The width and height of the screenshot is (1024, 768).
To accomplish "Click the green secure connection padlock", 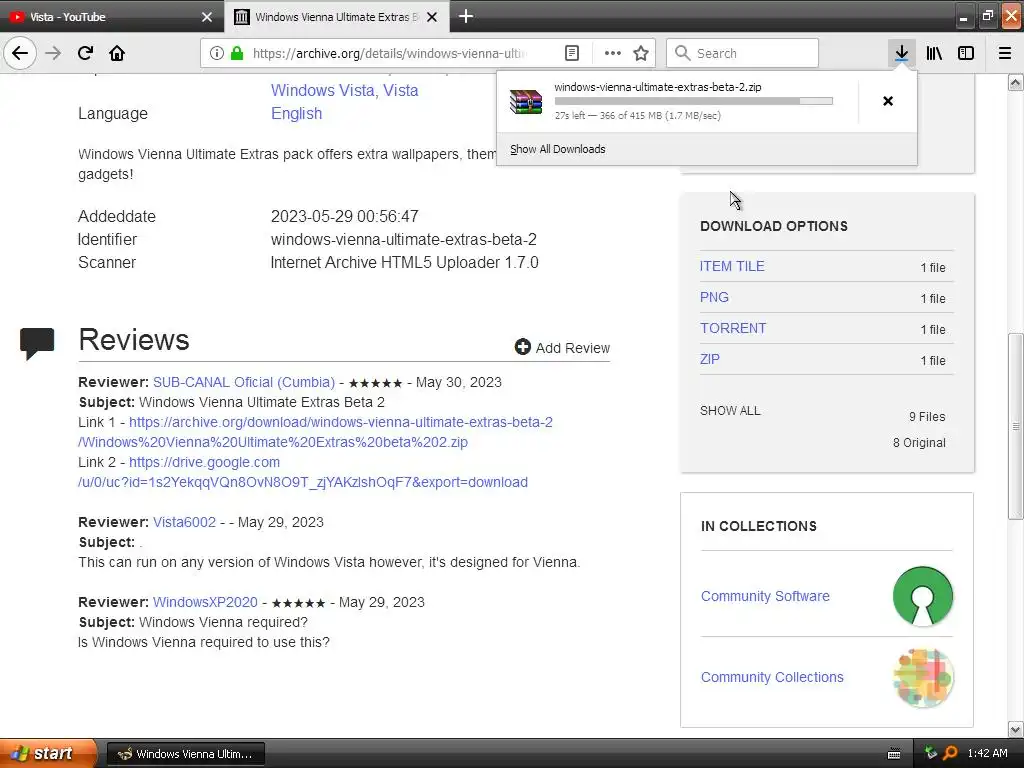I will [237, 53].
